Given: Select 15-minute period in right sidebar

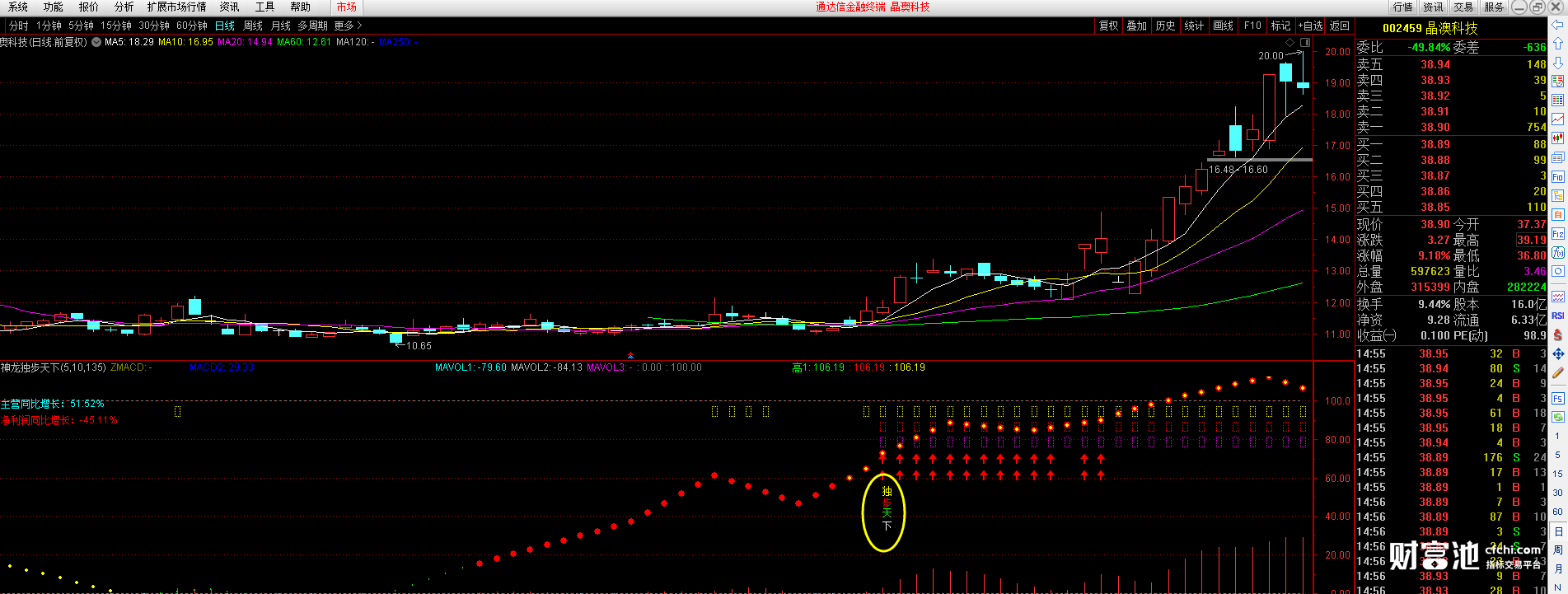Looking at the screenshot, I should pyautogui.click(x=1558, y=474).
